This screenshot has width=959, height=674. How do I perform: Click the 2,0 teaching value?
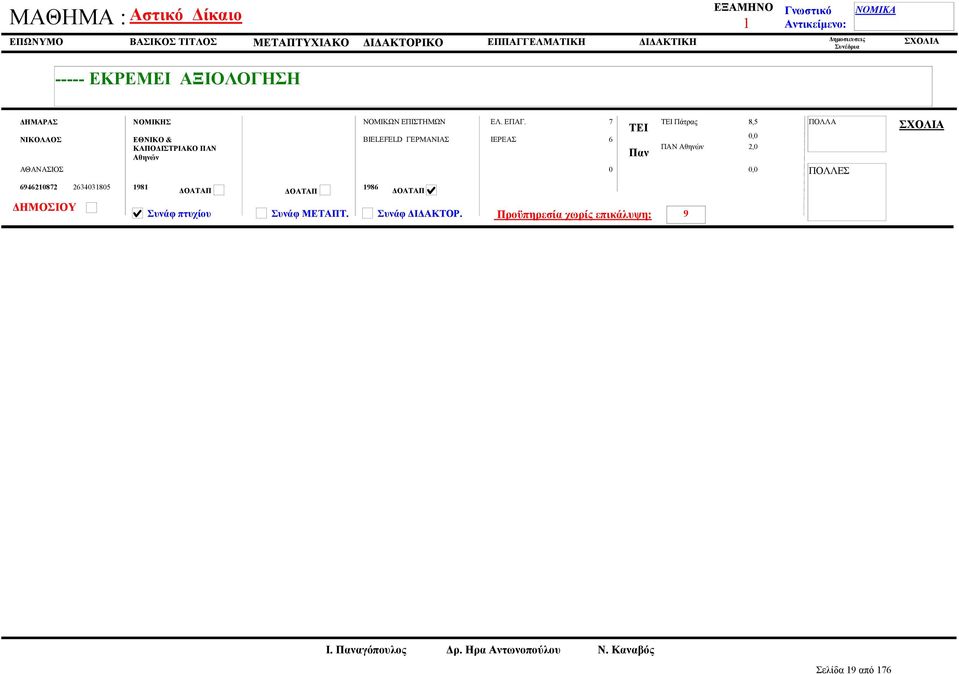pos(753,147)
